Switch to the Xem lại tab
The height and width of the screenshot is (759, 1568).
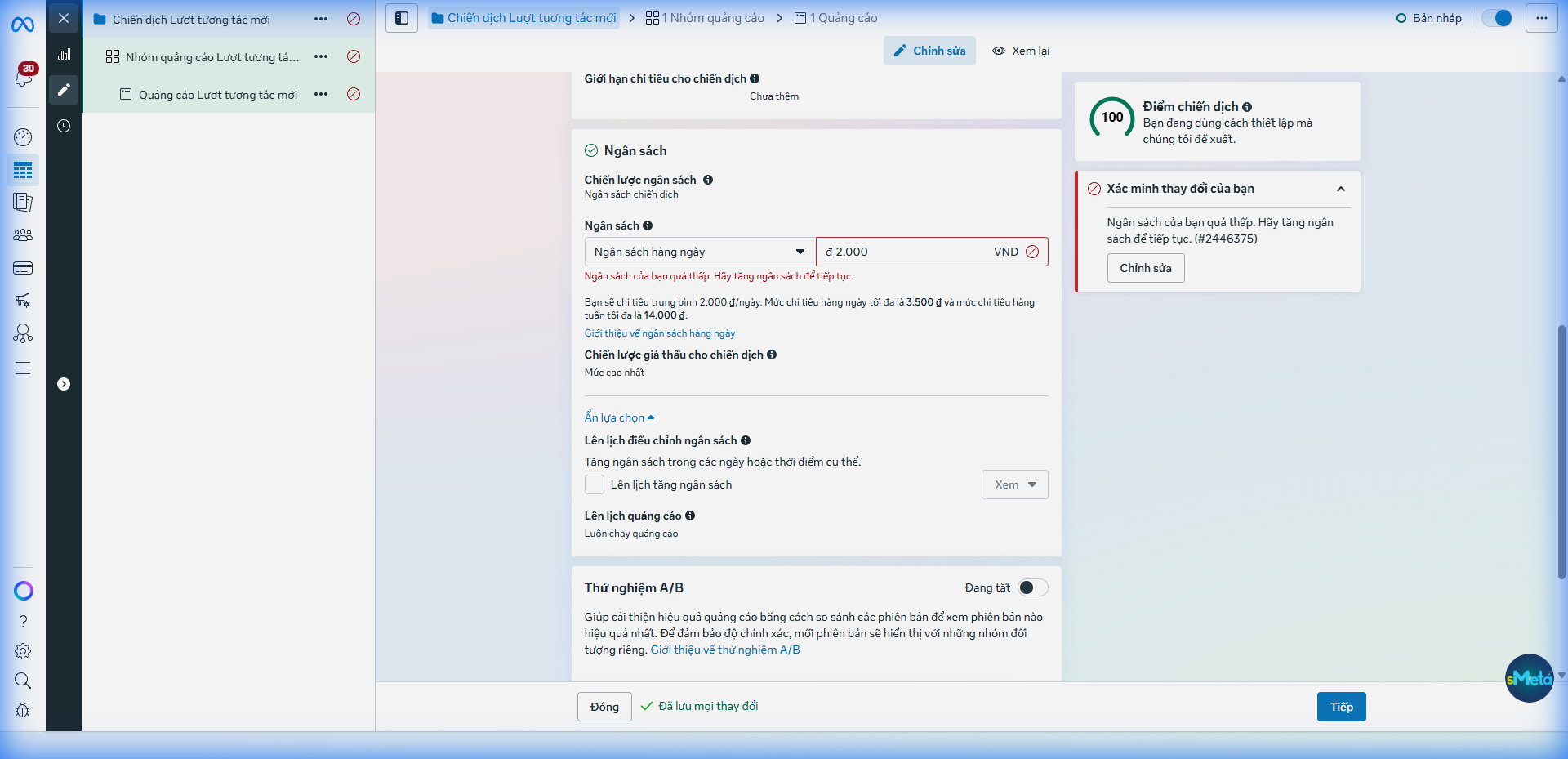[1021, 51]
